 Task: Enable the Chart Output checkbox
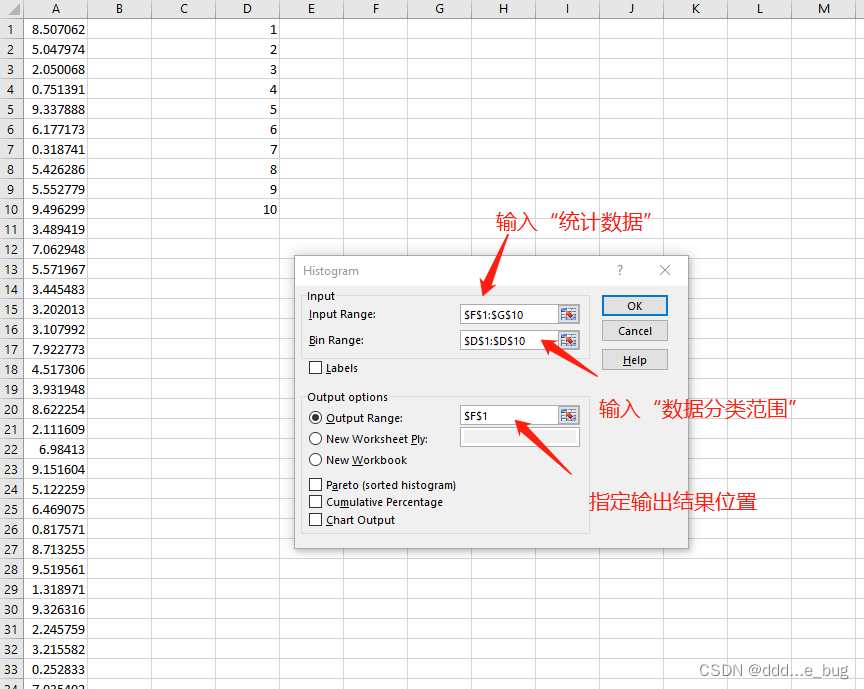click(x=315, y=519)
